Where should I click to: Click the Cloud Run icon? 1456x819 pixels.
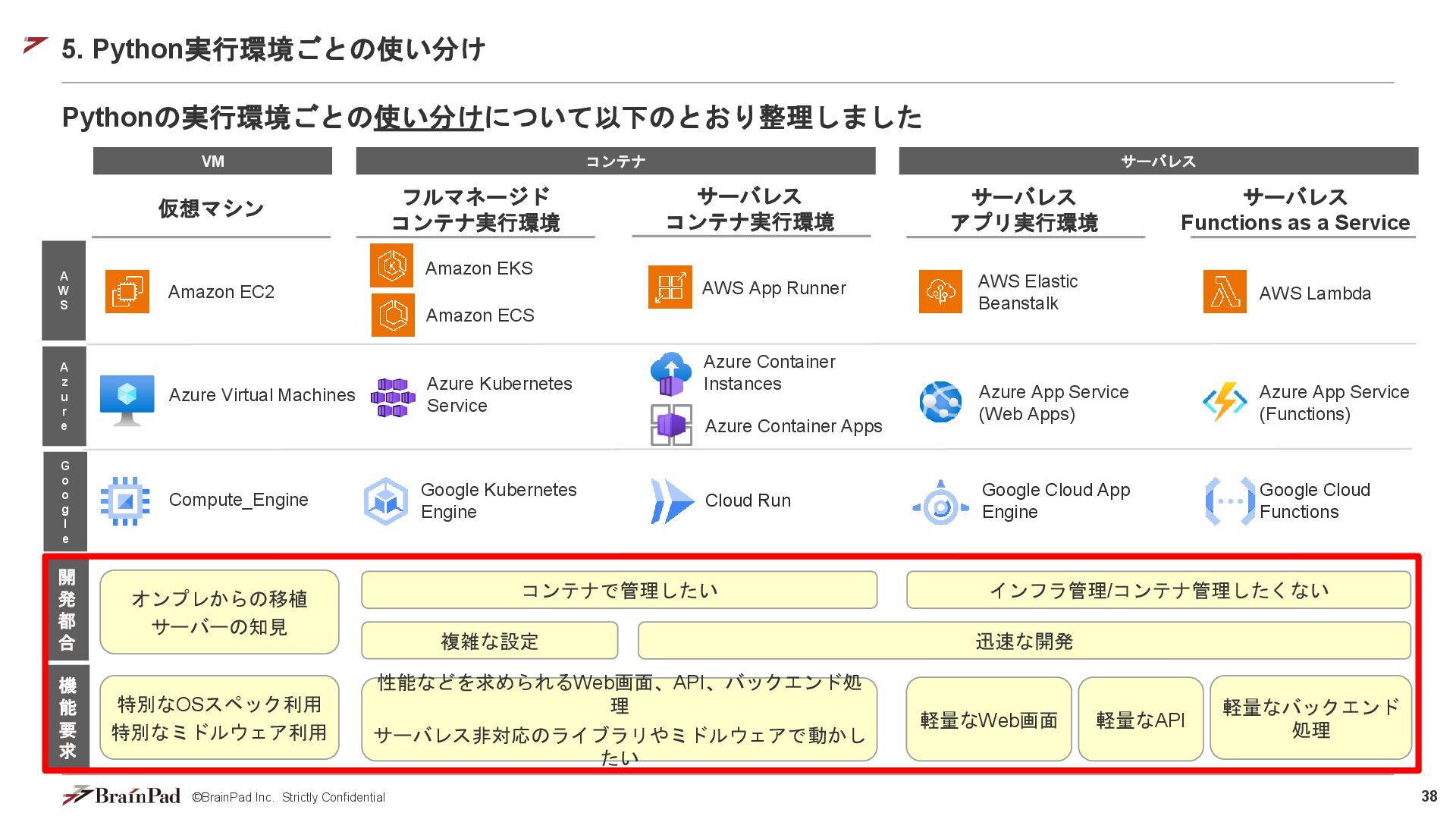672,501
